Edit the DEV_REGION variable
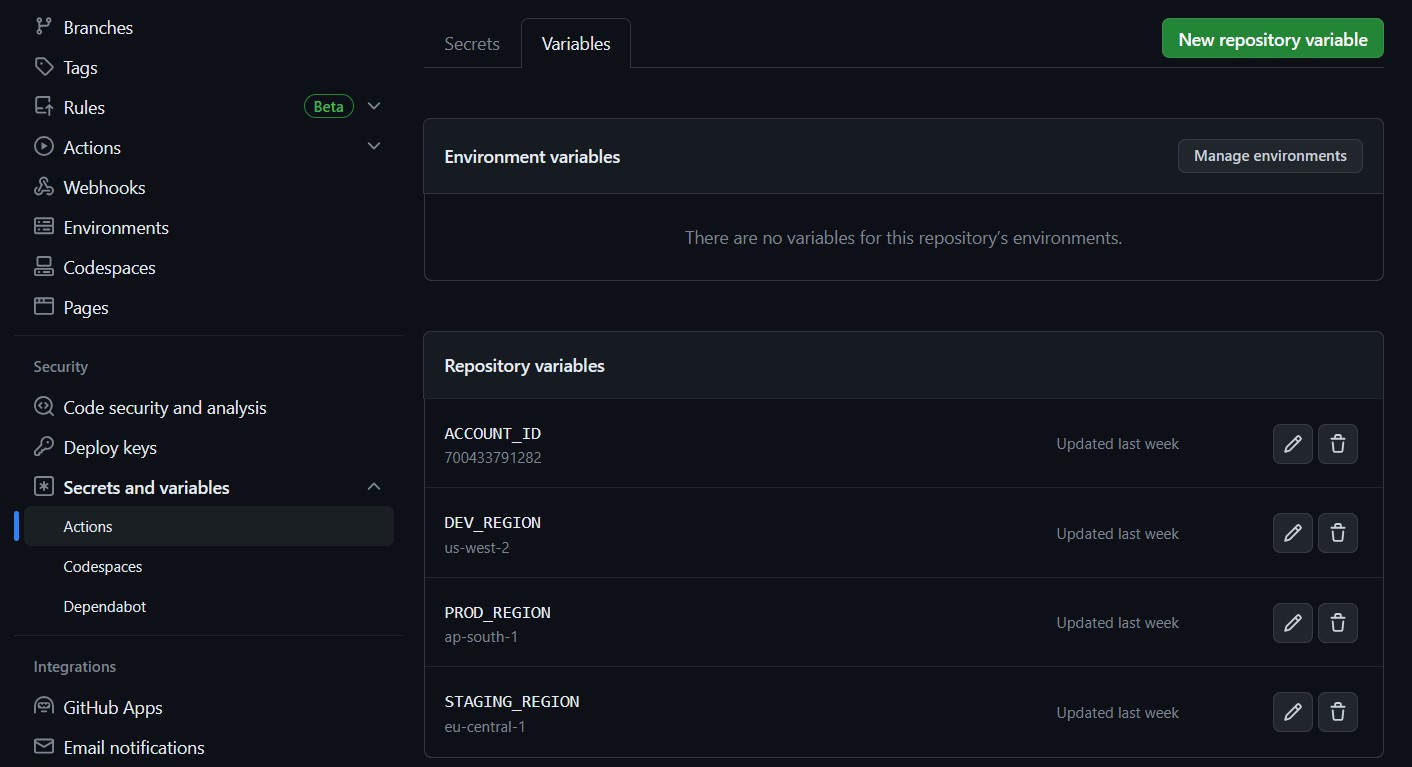 pyautogui.click(x=1292, y=534)
